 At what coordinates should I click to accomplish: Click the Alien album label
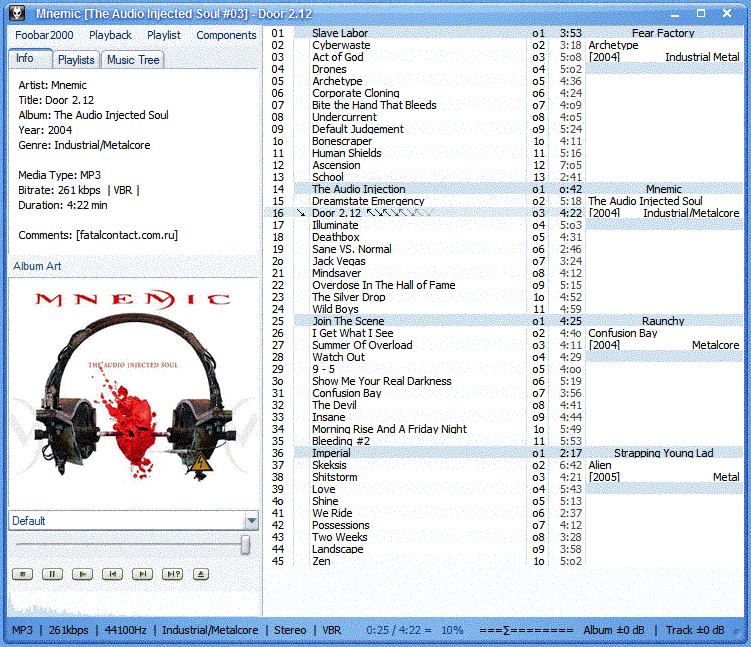[x=600, y=465]
